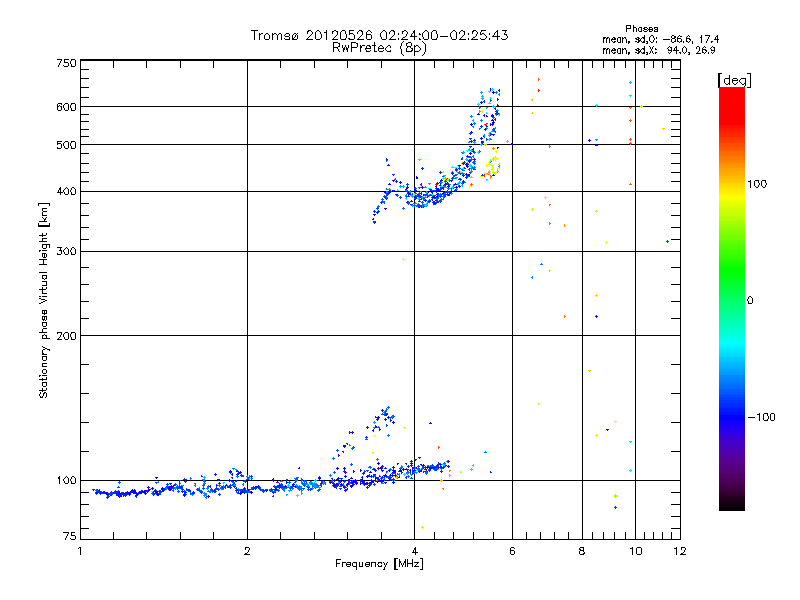
Task: Click the x-axis tick label '8'
Action: click(x=582, y=551)
